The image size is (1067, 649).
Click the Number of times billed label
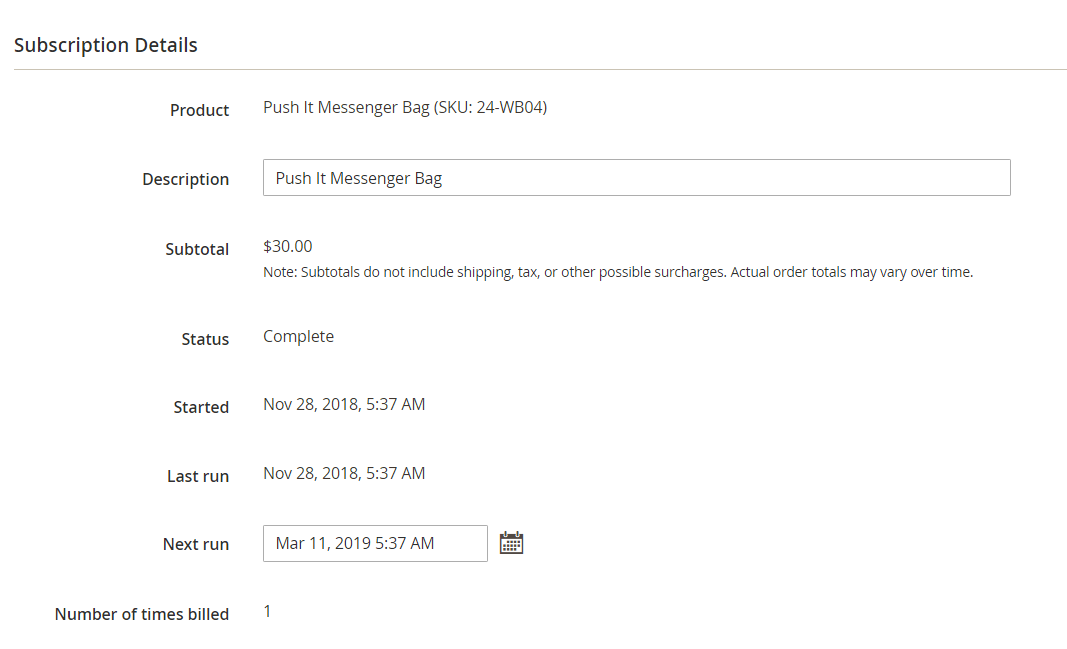point(142,614)
